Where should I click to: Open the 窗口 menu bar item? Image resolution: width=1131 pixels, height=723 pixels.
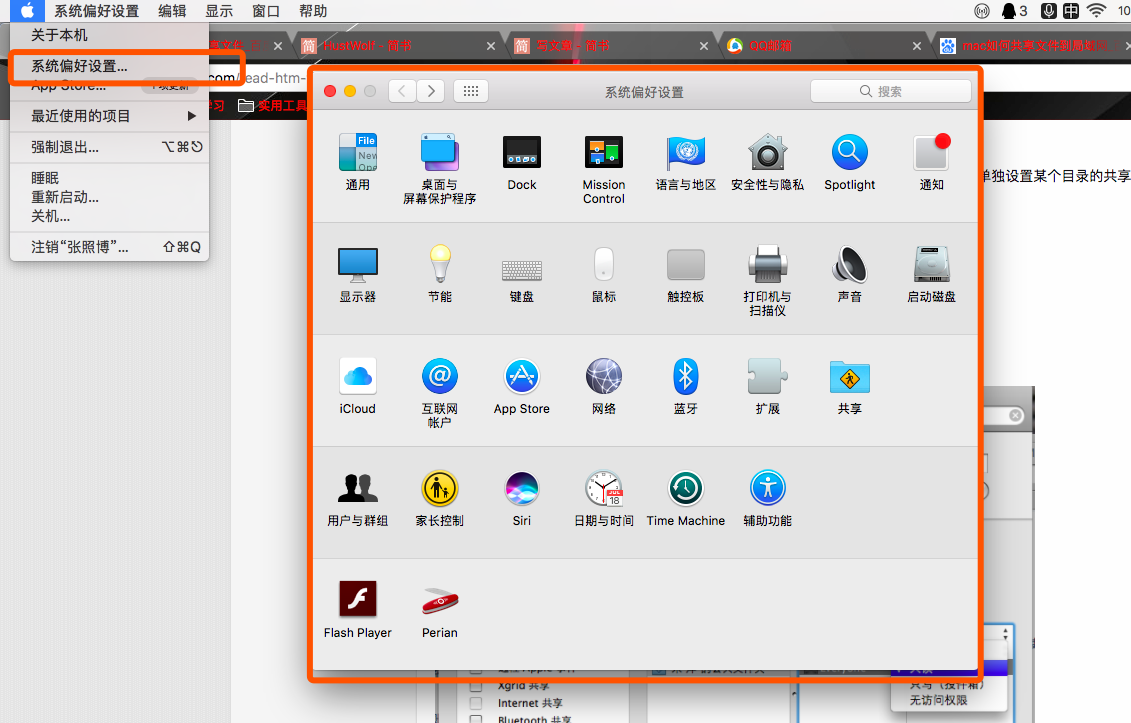pyautogui.click(x=266, y=11)
